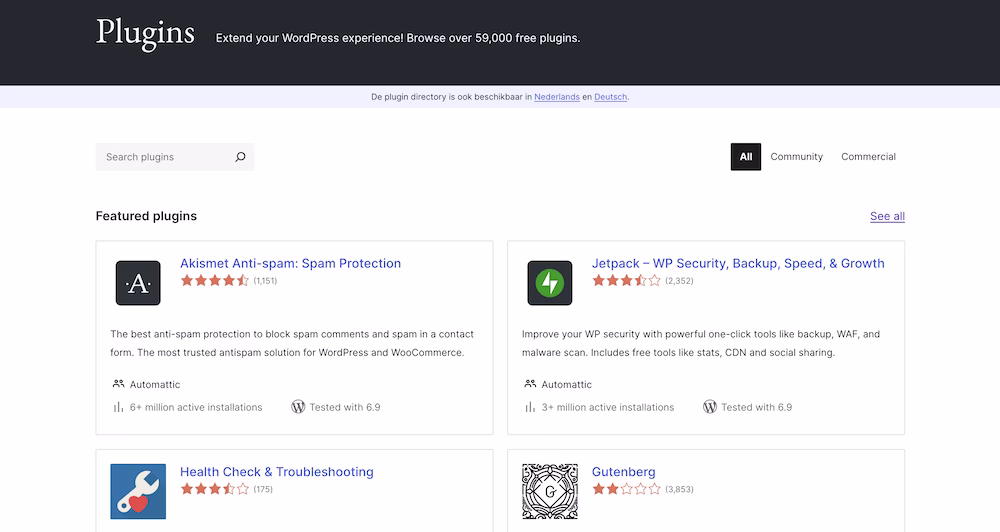Screen dimensions: 1000x532
Task: Open the Akismet plugin logo icon
Action: (138, 283)
